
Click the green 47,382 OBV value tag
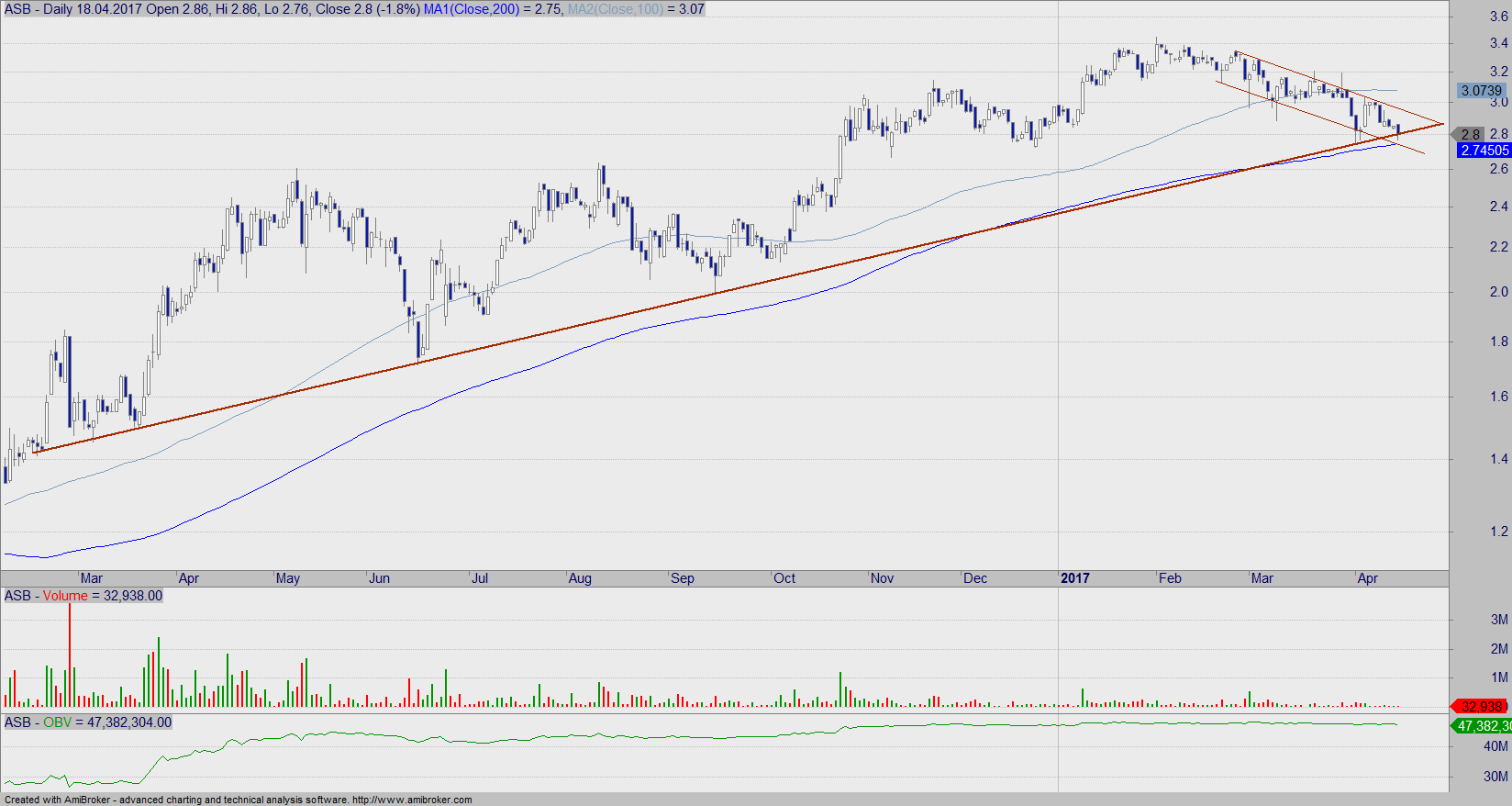point(1482,725)
